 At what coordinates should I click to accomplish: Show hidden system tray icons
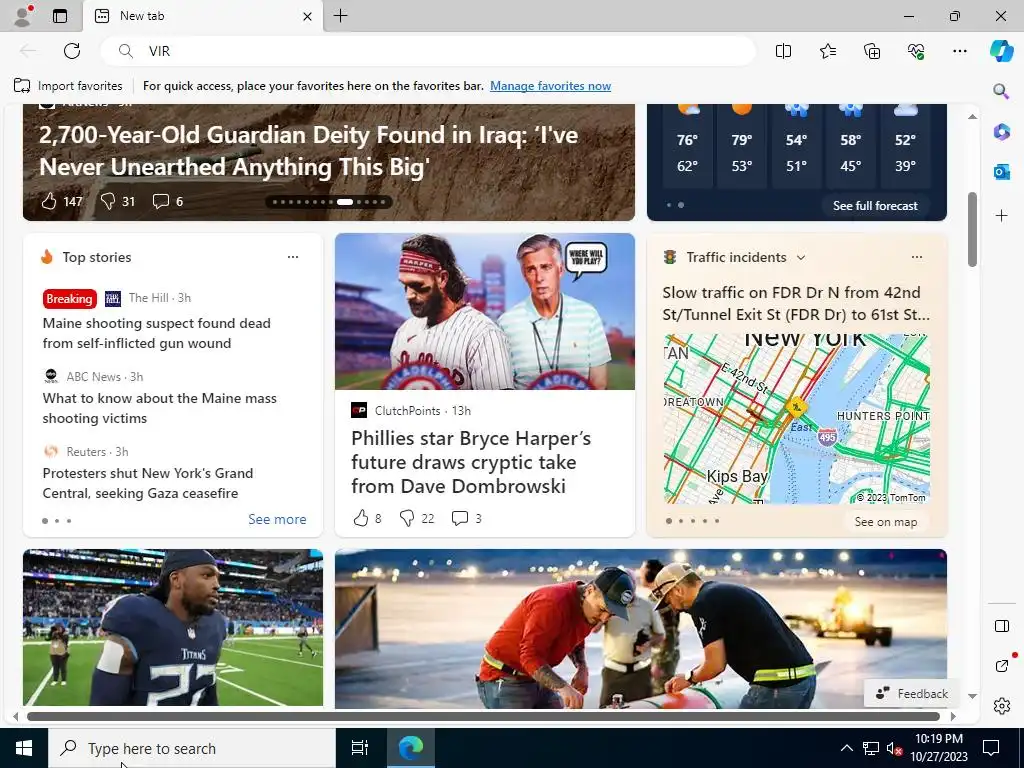coord(846,748)
